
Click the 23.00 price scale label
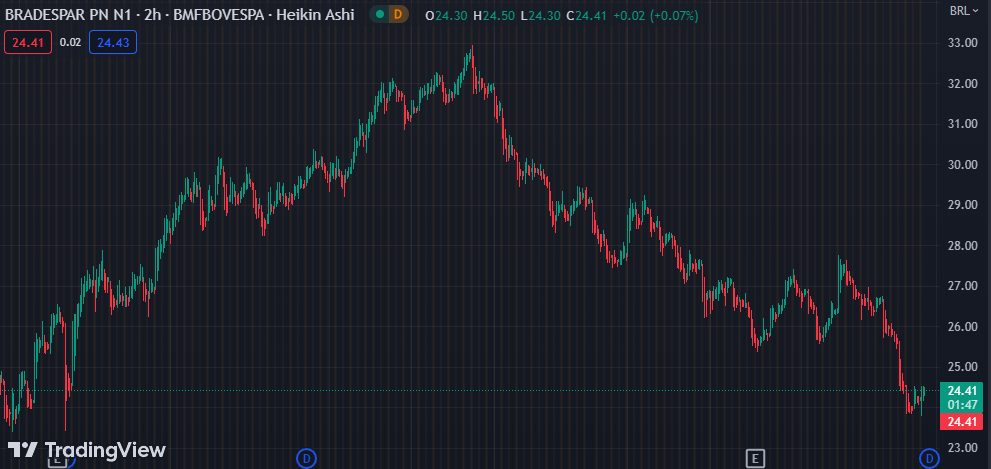963,448
